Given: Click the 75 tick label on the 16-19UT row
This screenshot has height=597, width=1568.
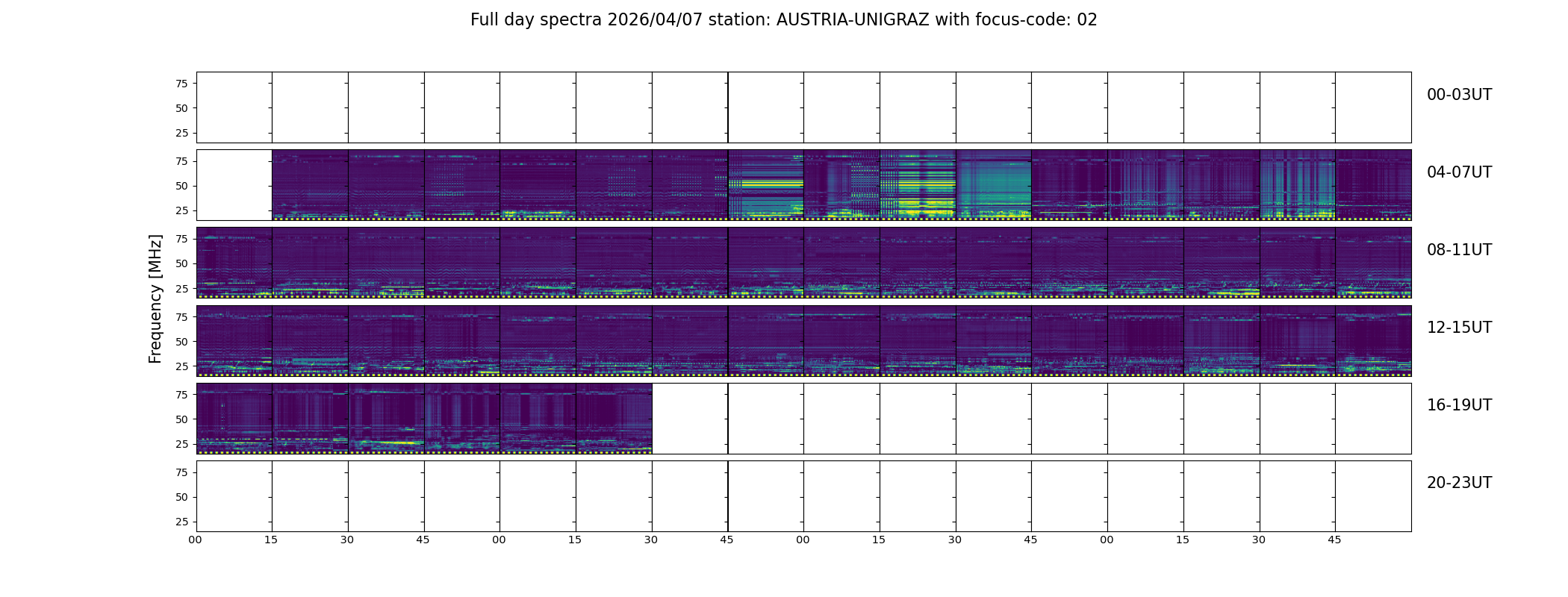Looking at the screenshot, I should (181, 395).
